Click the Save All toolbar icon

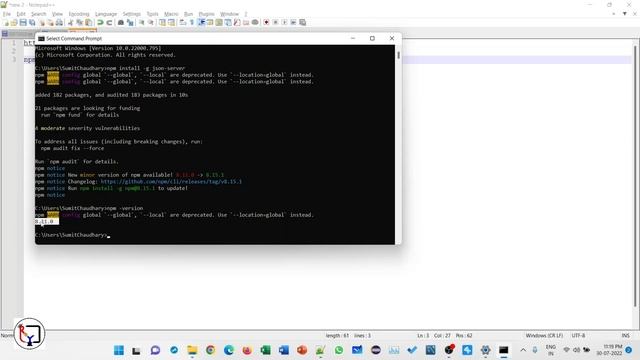click(32, 22)
